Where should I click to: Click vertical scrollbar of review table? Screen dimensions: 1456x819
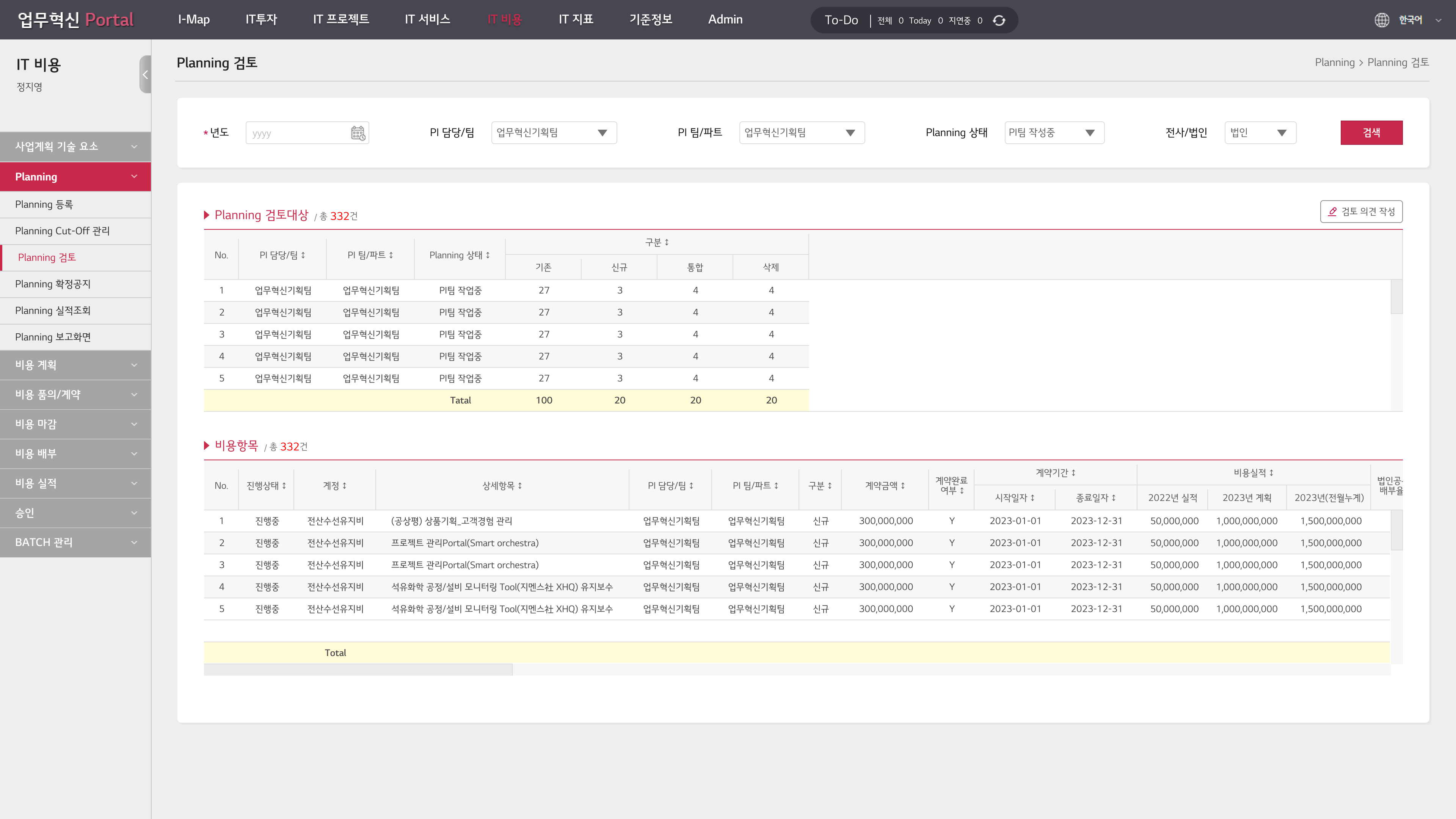coord(1396,297)
